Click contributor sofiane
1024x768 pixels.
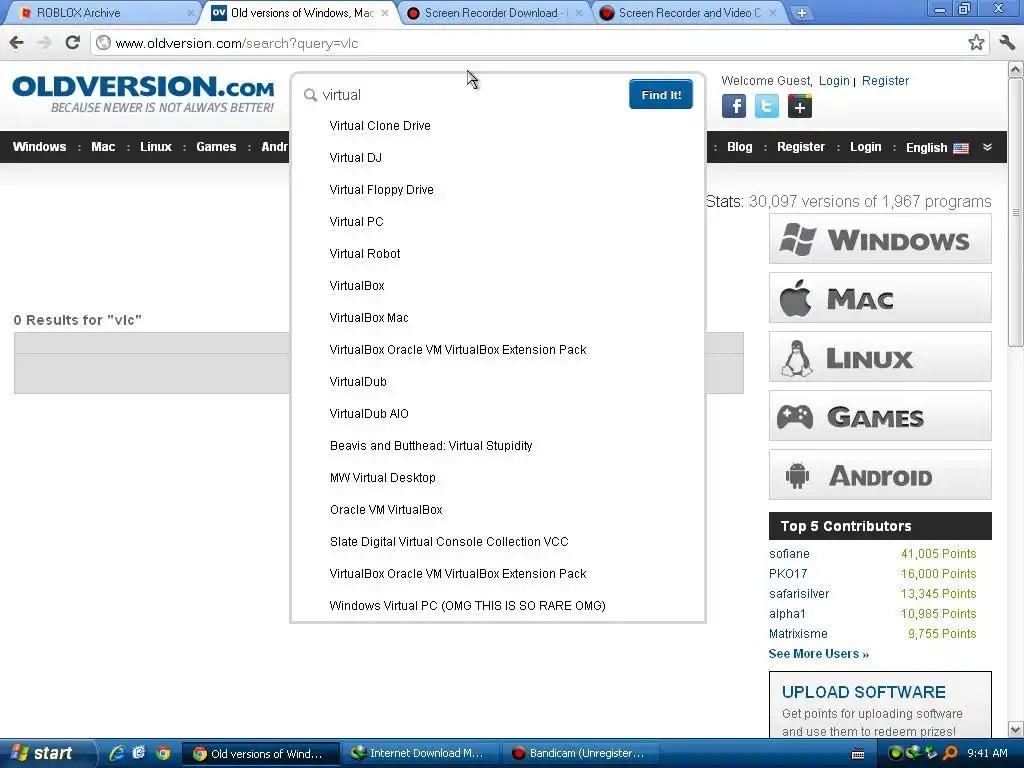[x=789, y=554]
